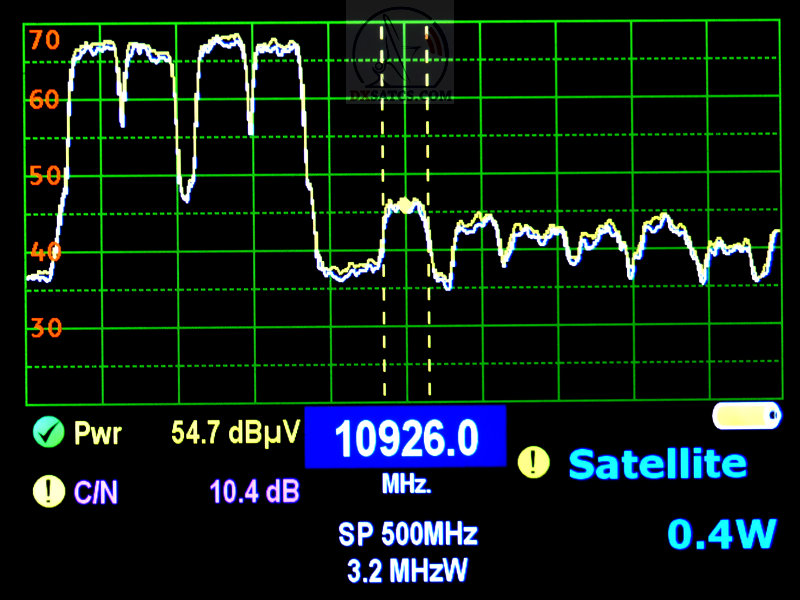Viewport: 800px width, 600px height.
Task: Click the 0.4W power consumption value
Action: [722, 535]
